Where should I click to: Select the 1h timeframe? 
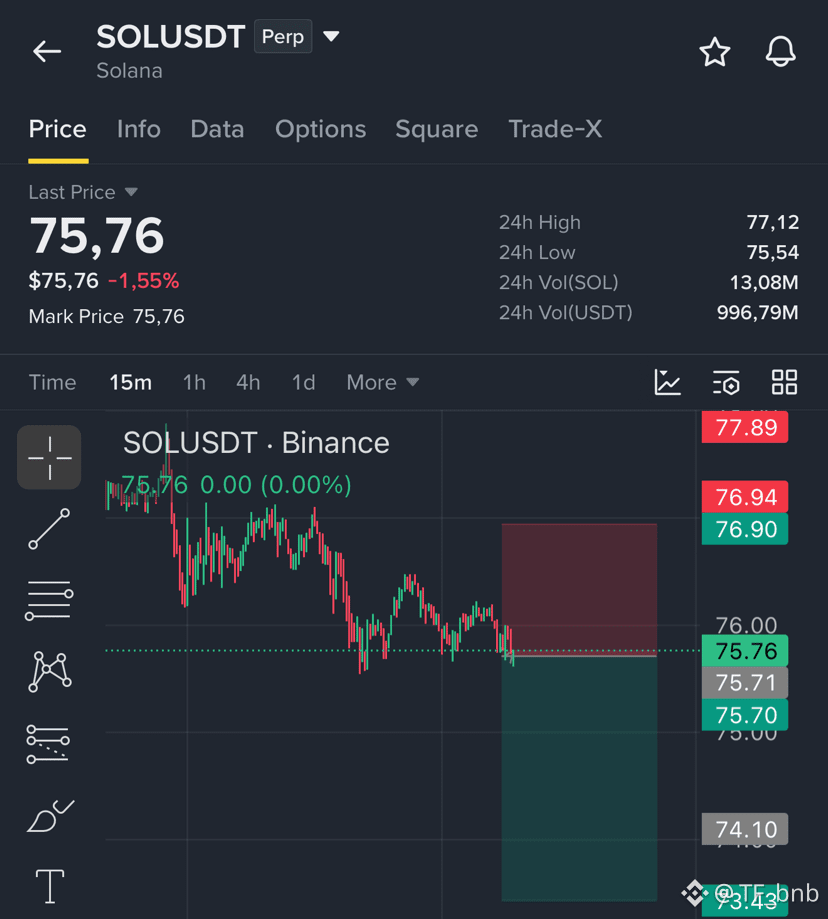pyautogui.click(x=195, y=383)
